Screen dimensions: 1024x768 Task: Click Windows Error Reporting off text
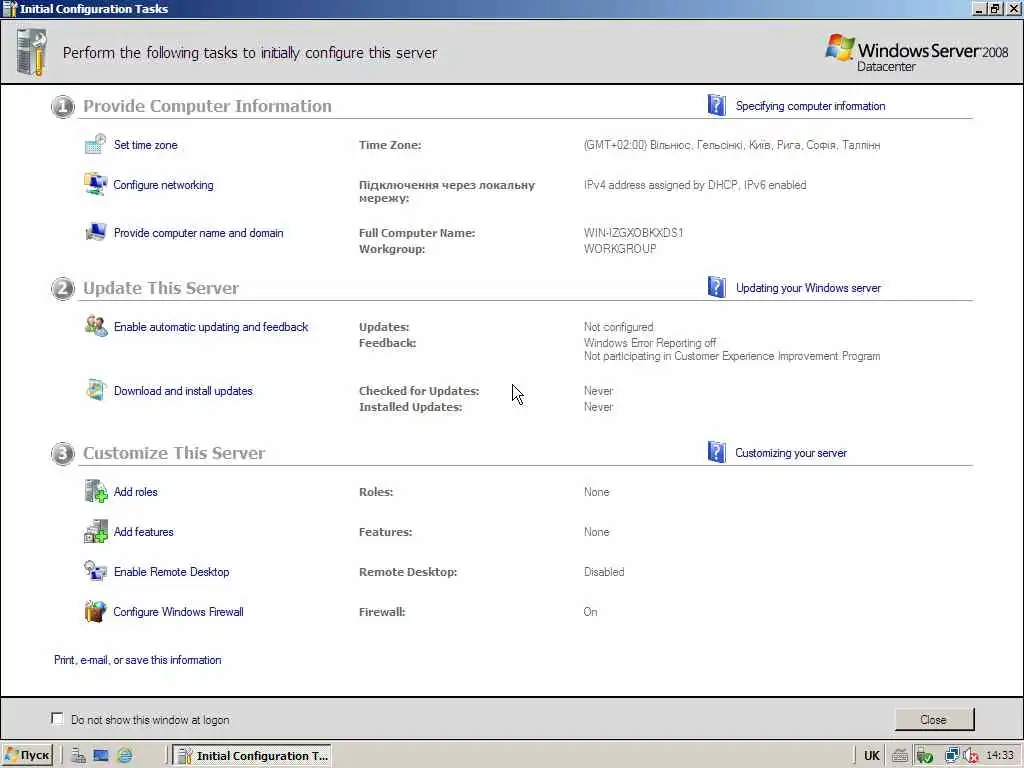tap(650, 343)
